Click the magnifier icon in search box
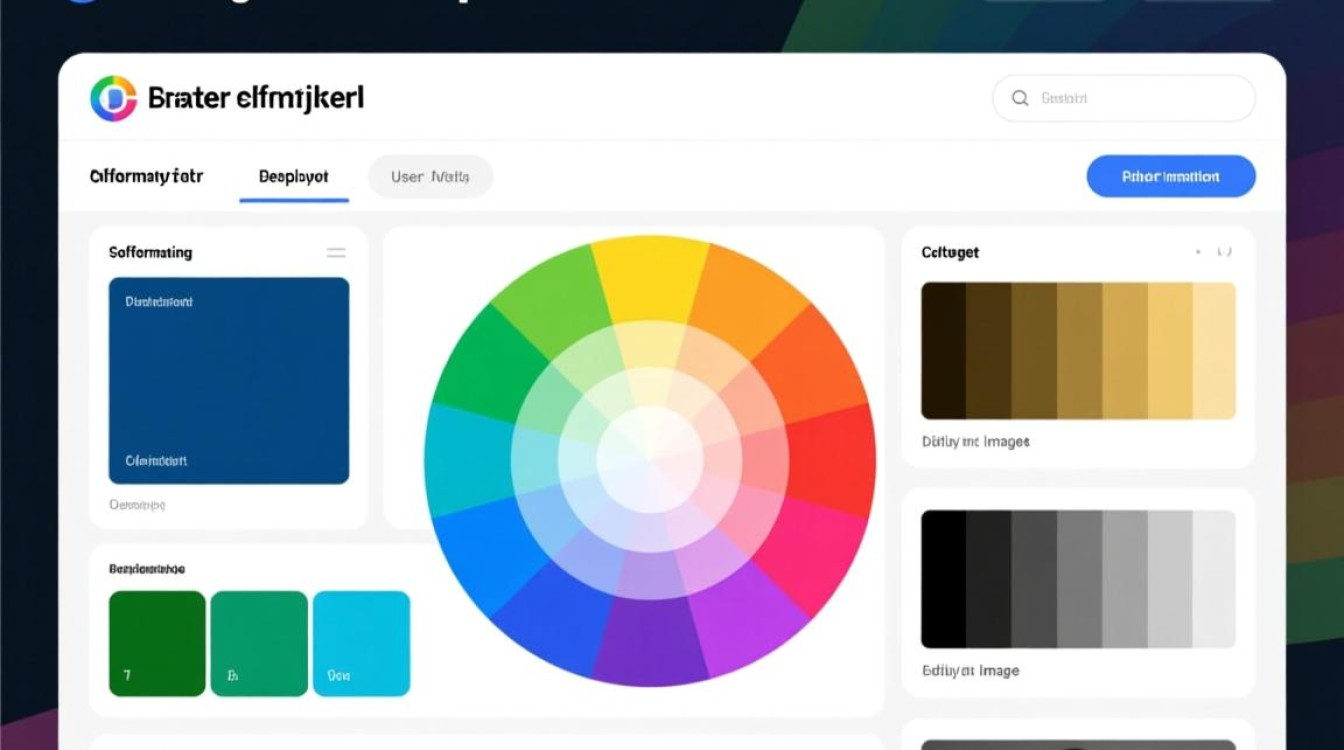Image resolution: width=1344 pixels, height=750 pixels. (1020, 98)
